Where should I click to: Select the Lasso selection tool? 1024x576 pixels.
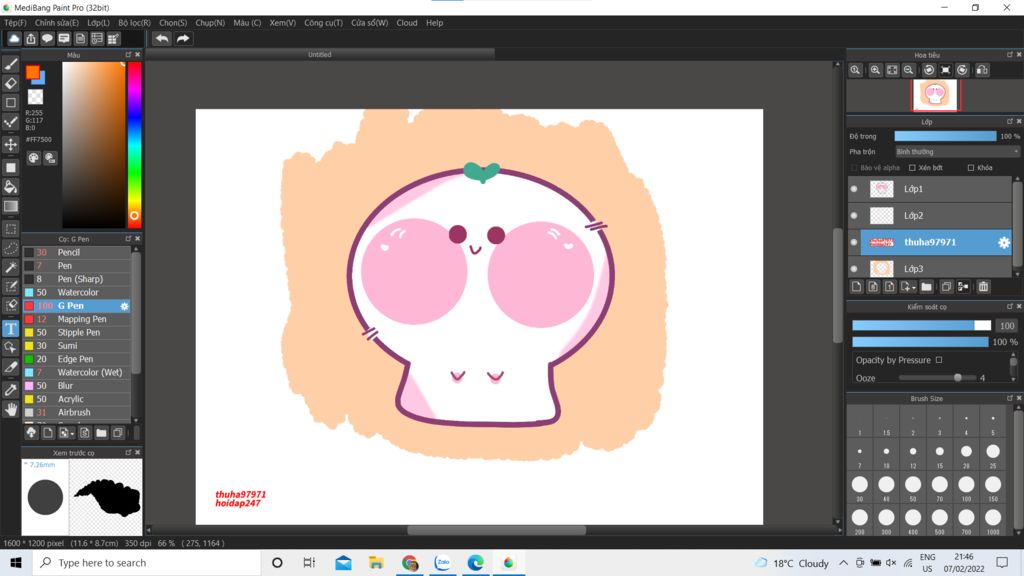pyautogui.click(x=11, y=248)
